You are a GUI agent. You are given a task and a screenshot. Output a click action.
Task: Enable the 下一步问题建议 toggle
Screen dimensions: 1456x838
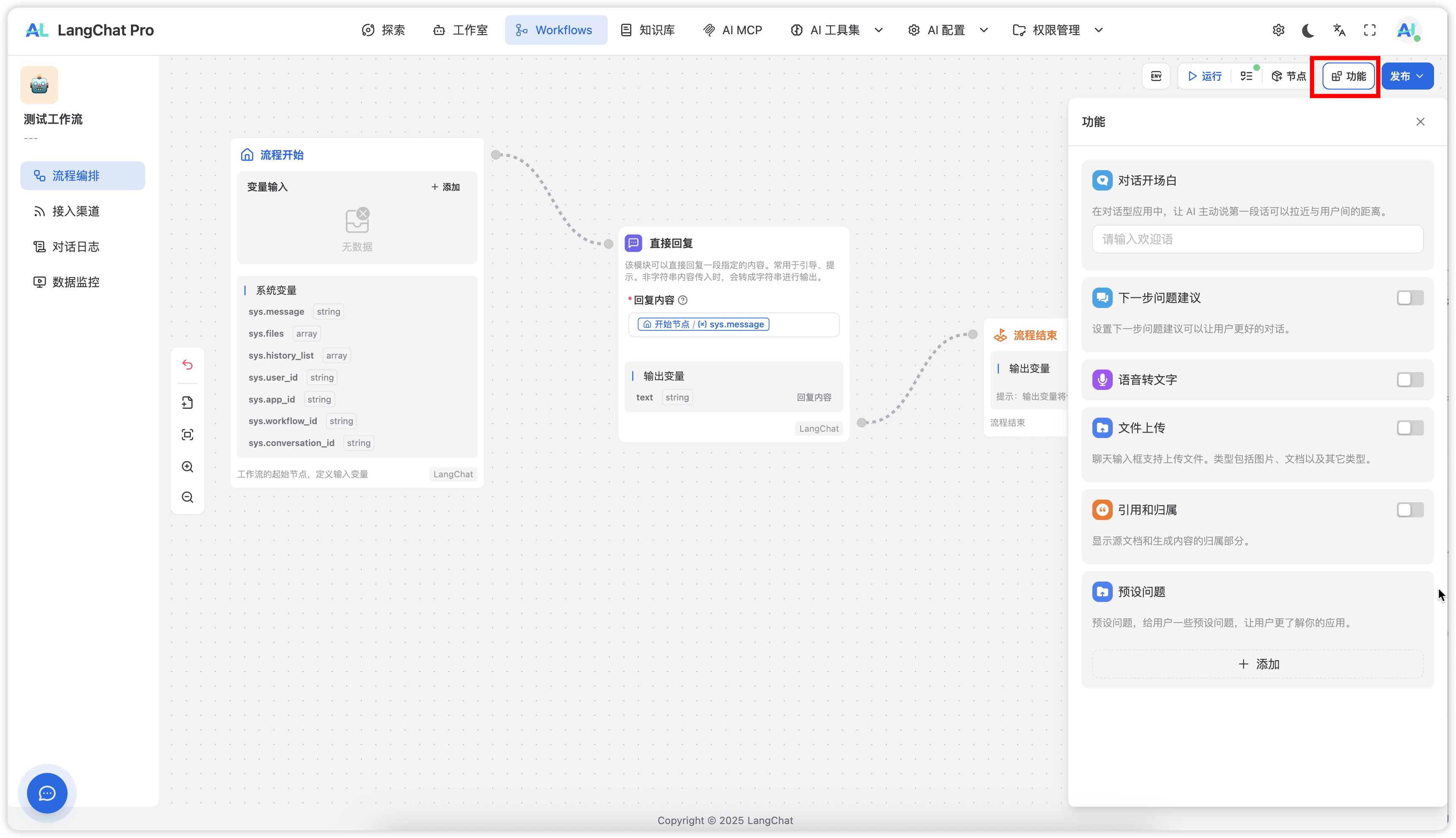coord(1410,297)
